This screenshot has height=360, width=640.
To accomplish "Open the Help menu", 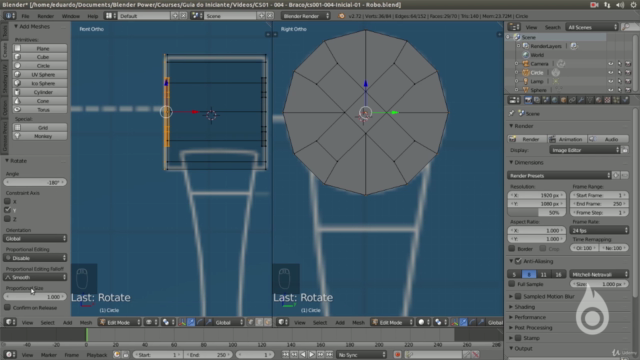I will pyautogui.click(x=93, y=16).
